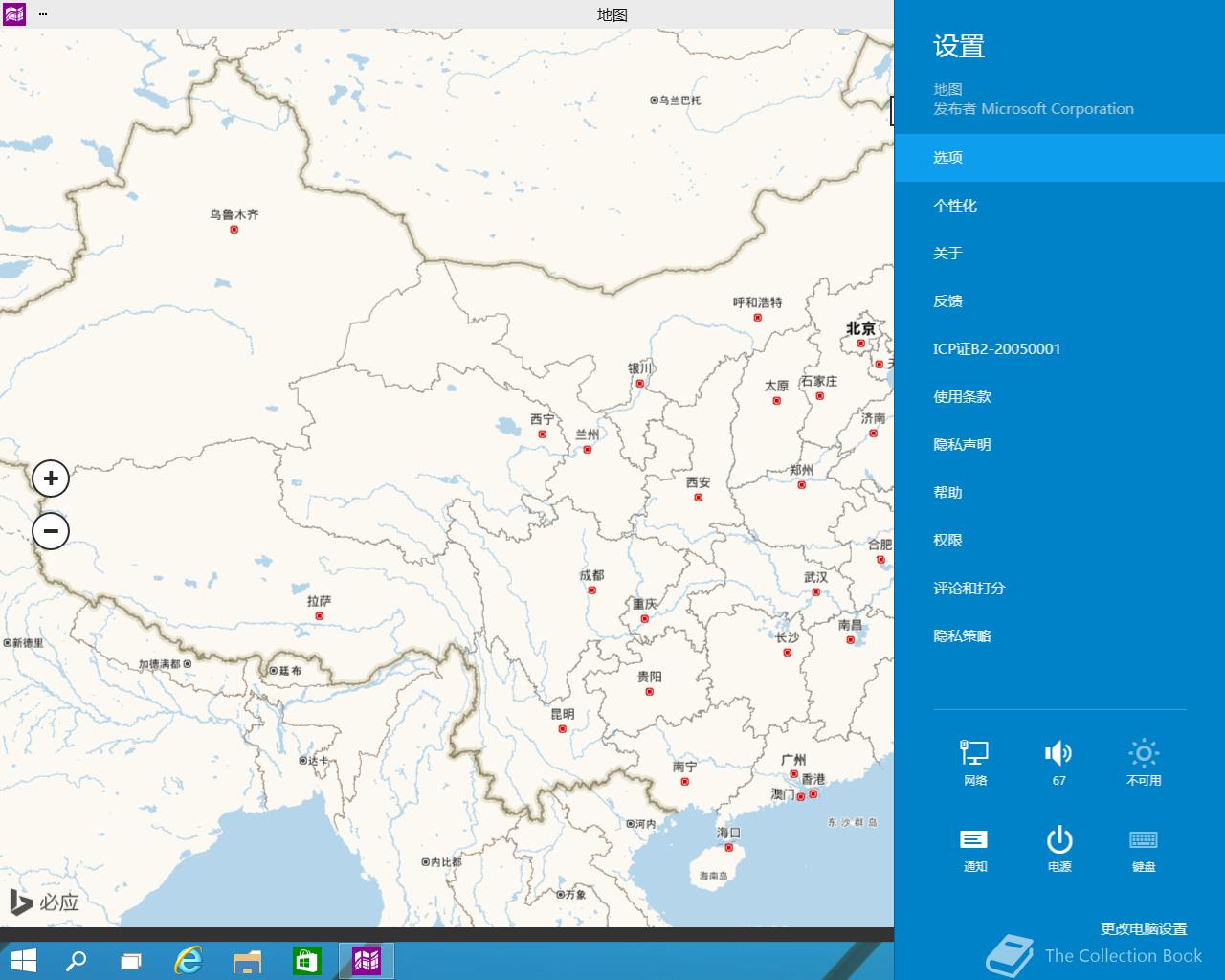
Task: Click the 海口 city label
Action: coord(728,833)
